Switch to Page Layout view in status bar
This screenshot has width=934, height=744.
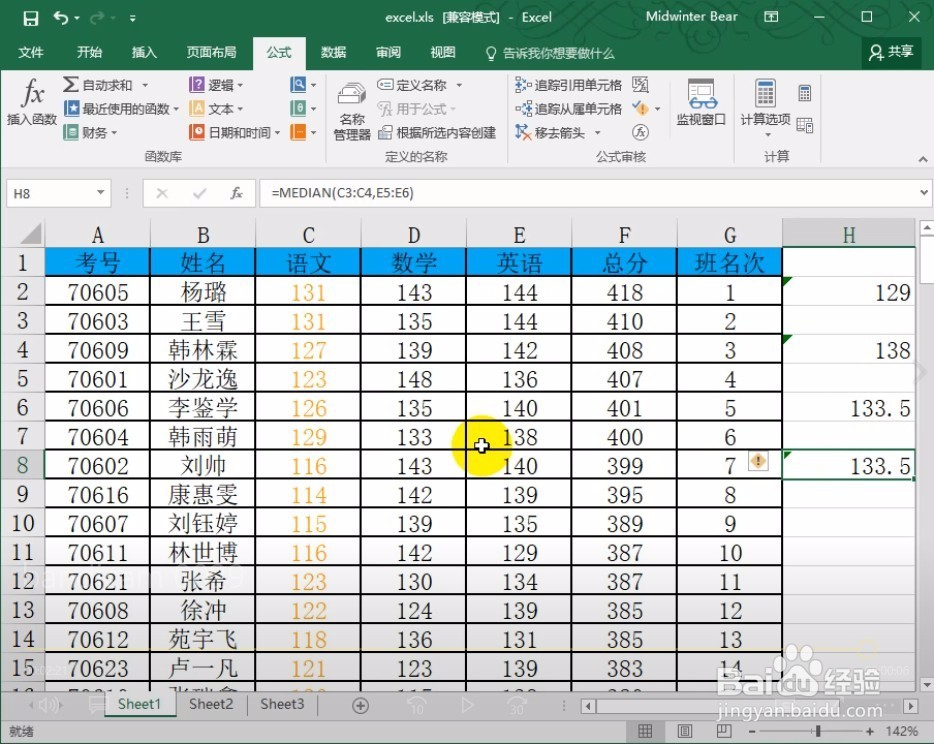pos(684,731)
